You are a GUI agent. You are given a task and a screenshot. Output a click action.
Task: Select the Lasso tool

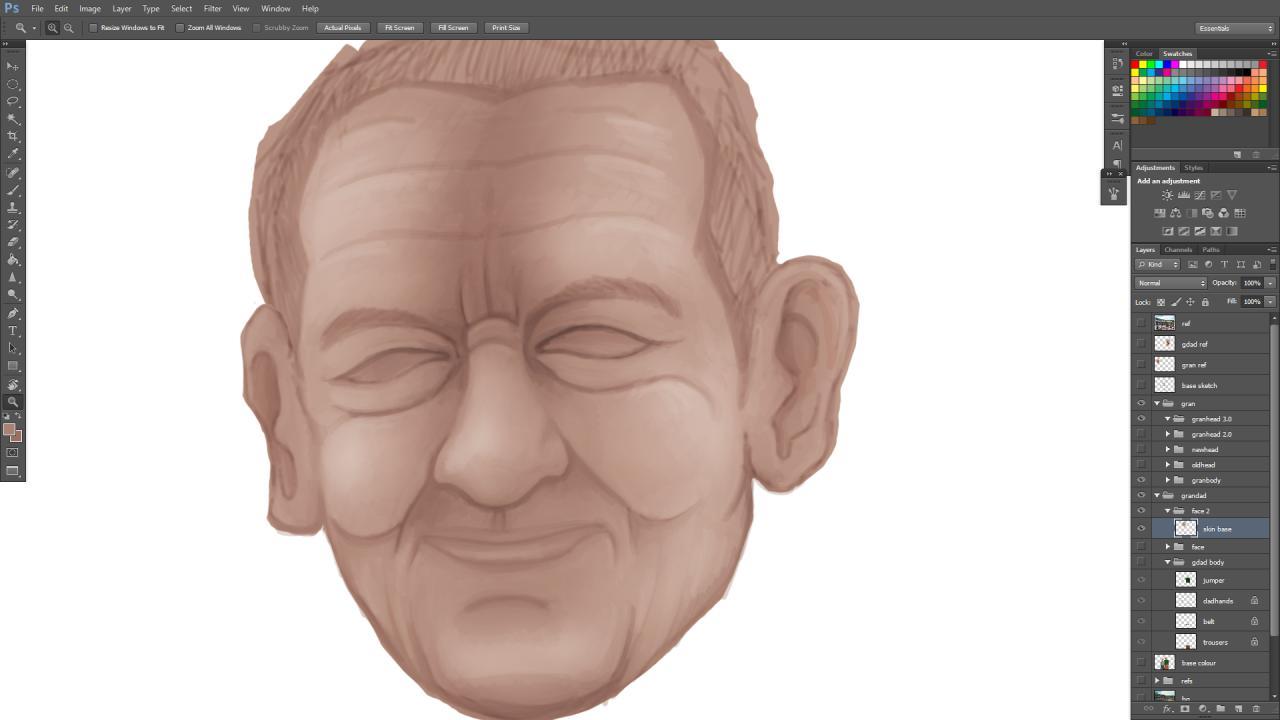[13, 101]
